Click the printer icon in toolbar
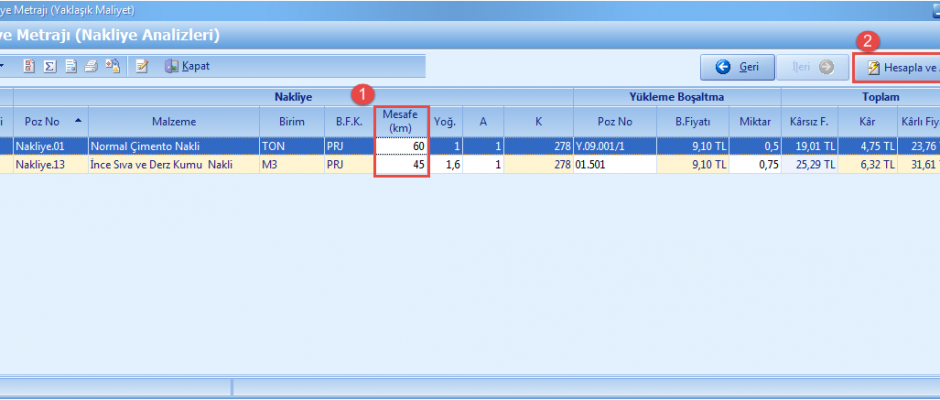Image resolution: width=940 pixels, height=400 pixels. (x=91, y=66)
